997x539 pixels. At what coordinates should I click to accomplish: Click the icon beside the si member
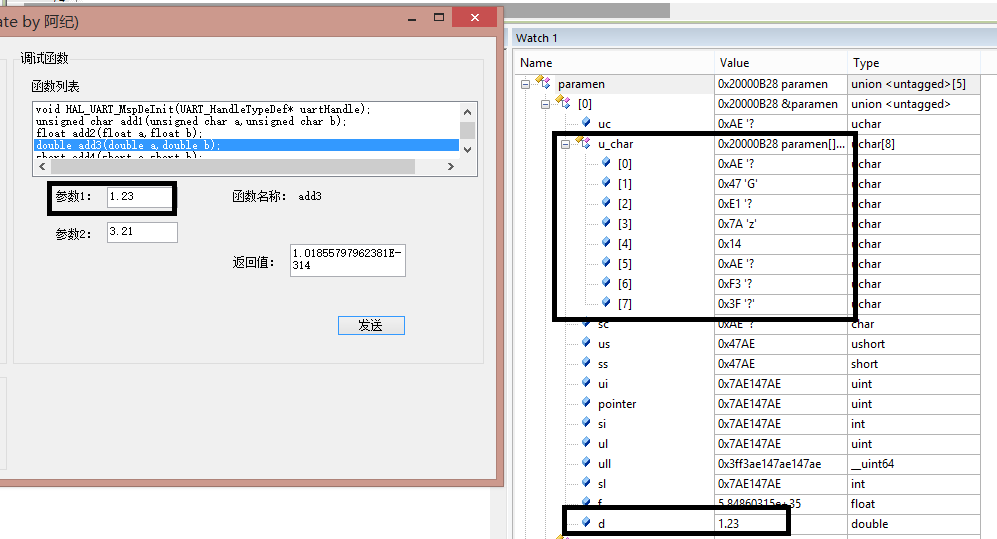[x=586, y=424]
